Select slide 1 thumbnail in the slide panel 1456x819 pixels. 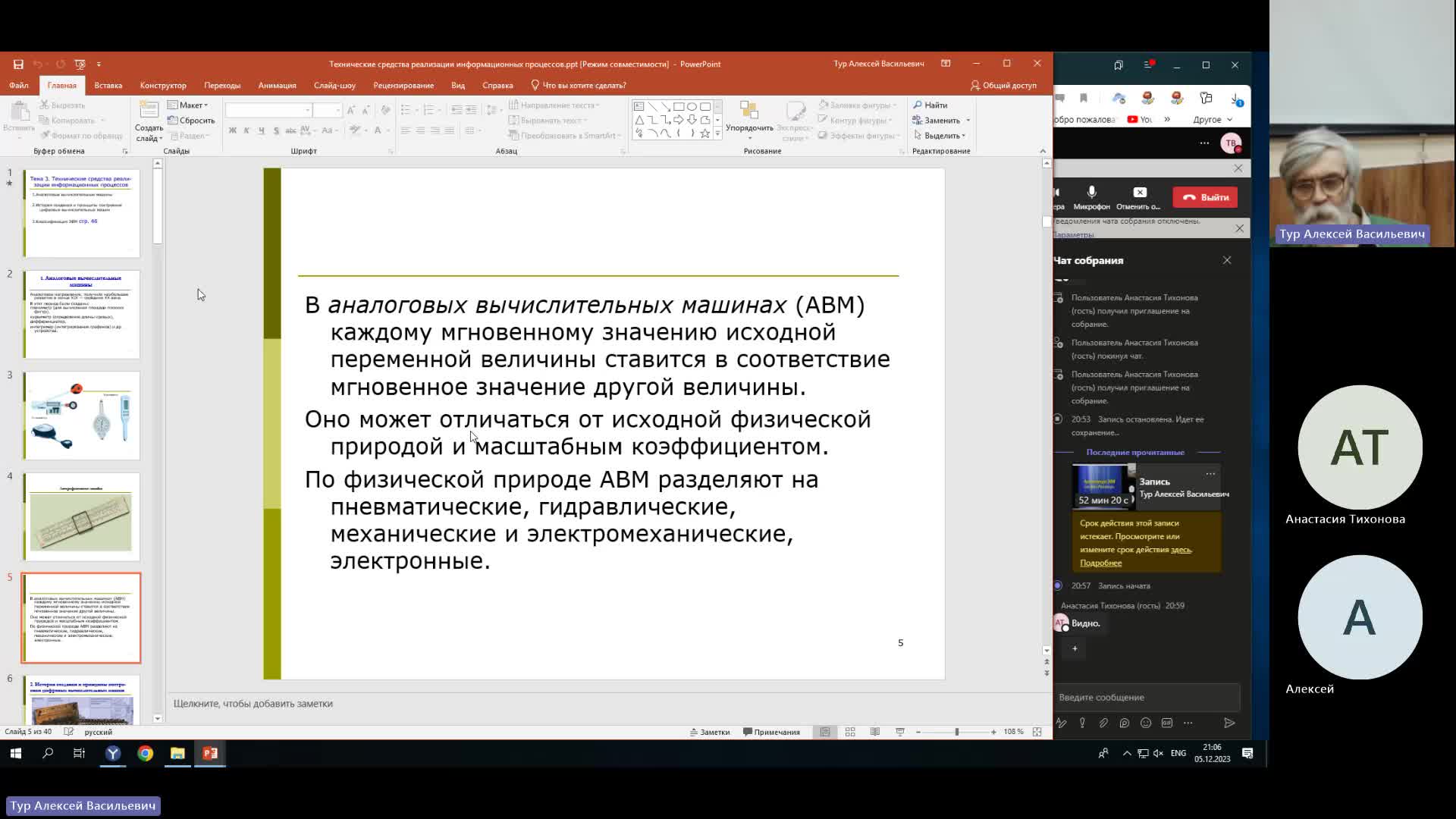[82, 213]
